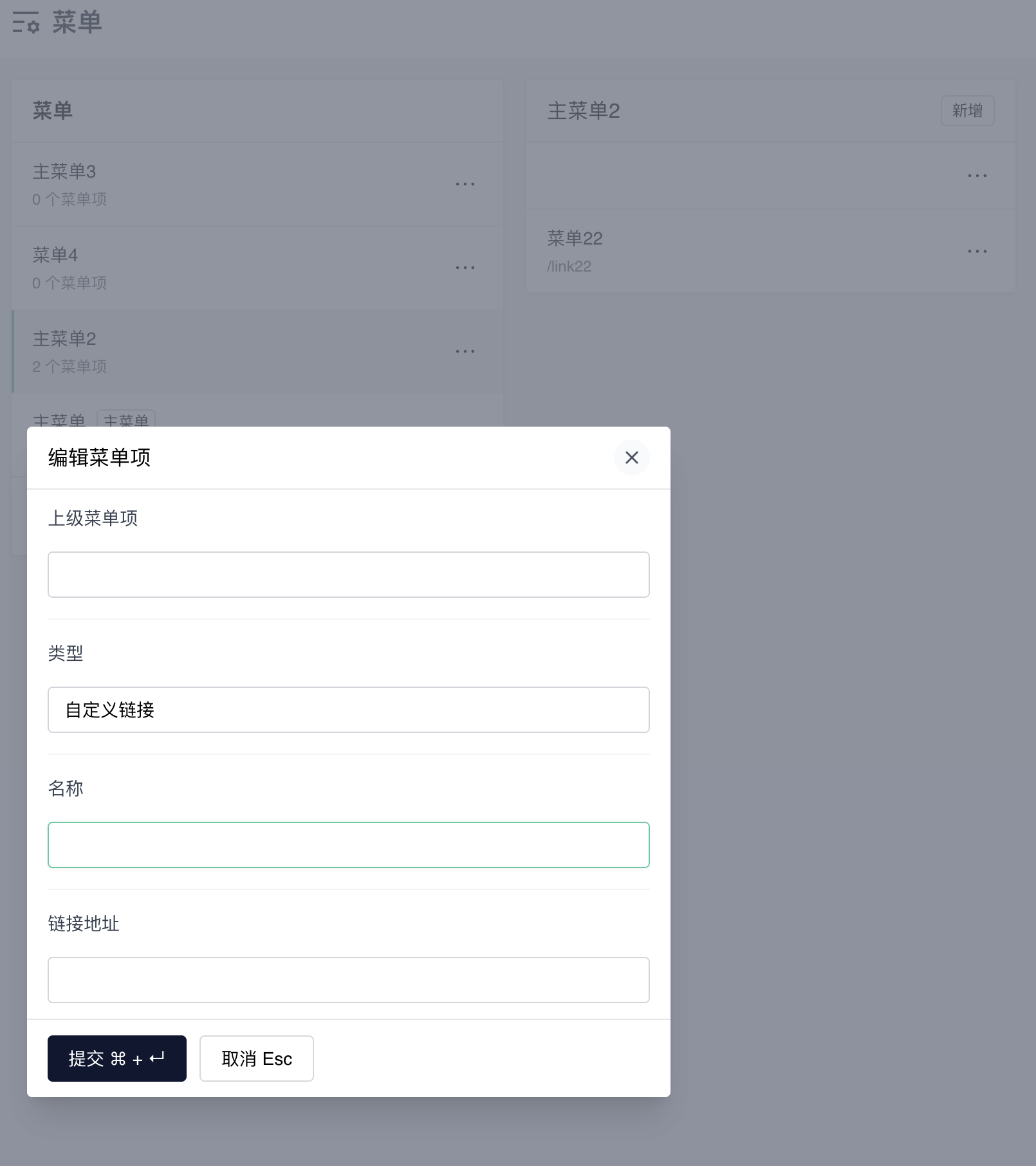
Task: Select the 主菜单3 menu row
Action: click(257, 184)
